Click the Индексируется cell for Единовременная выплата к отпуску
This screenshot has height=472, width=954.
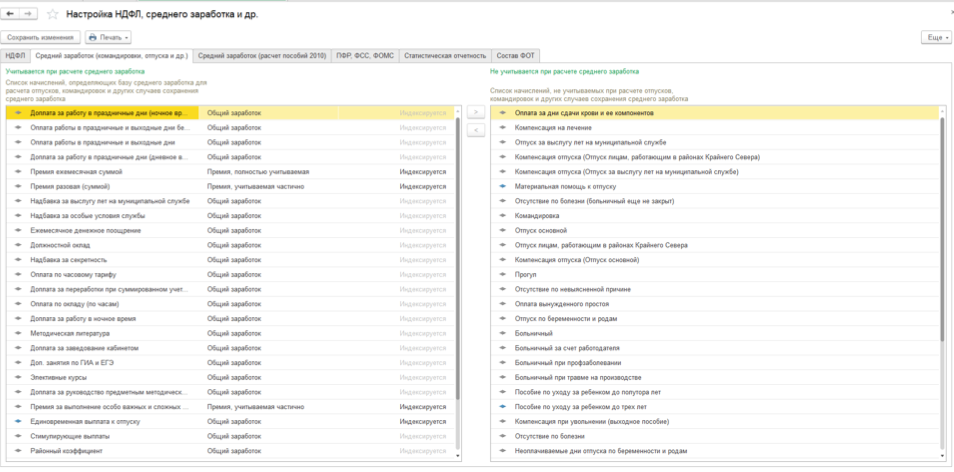(422, 422)
